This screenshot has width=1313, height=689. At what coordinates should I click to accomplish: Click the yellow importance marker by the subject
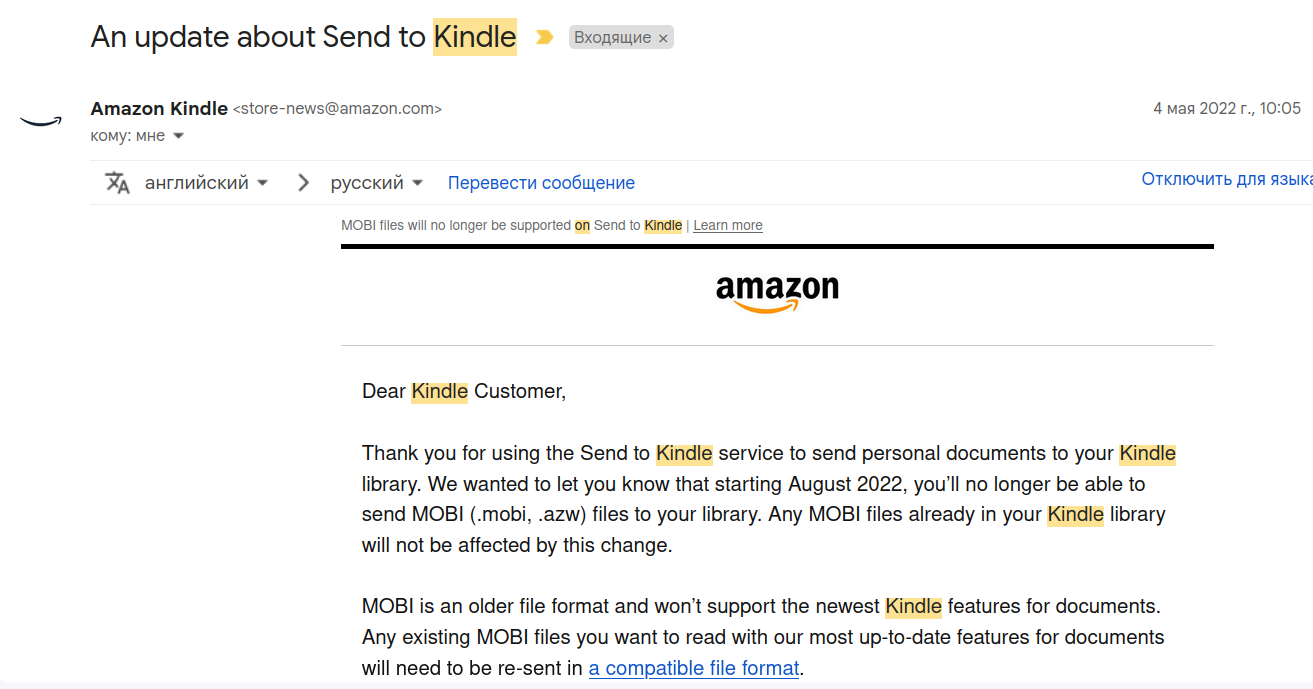544,38
